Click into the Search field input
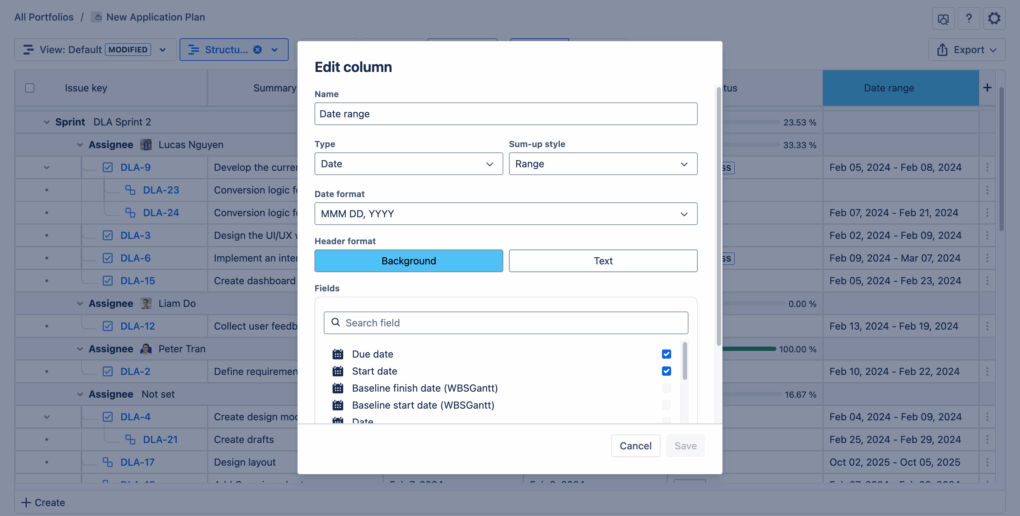Viewport: 1020px width, 516px height. tap(506, 323)
